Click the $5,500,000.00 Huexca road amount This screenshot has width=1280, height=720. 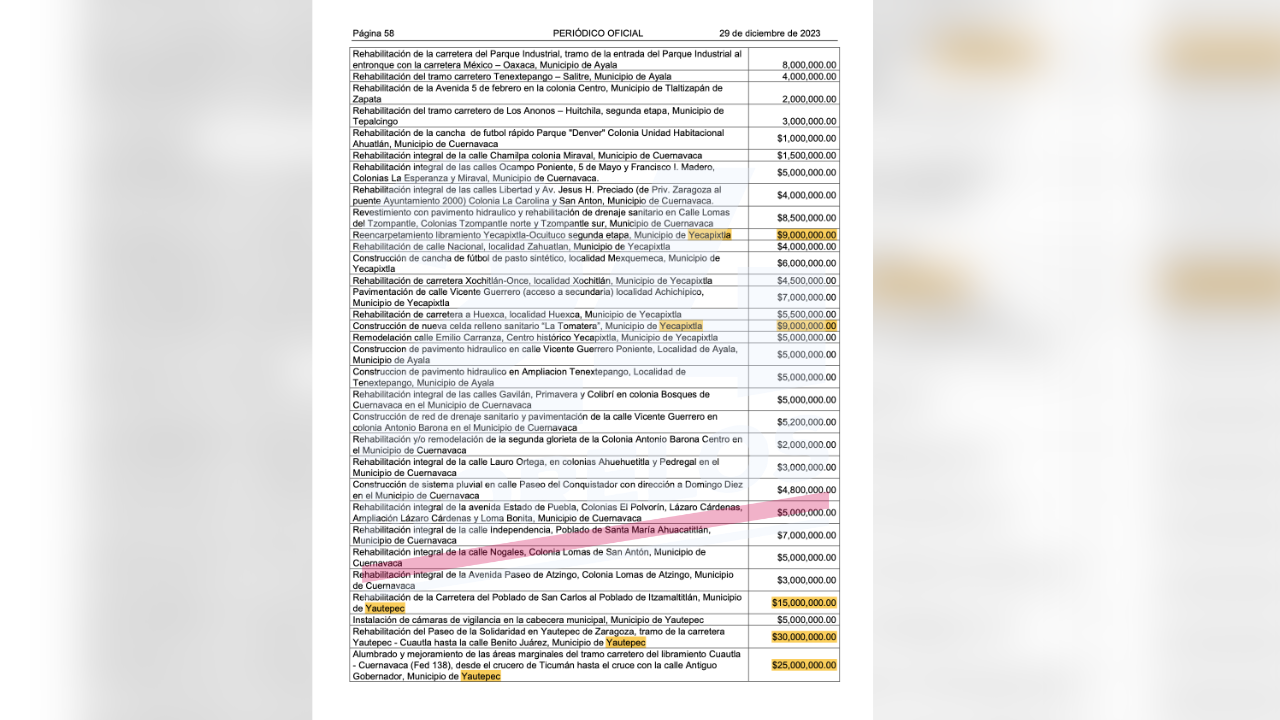(807, 314)
